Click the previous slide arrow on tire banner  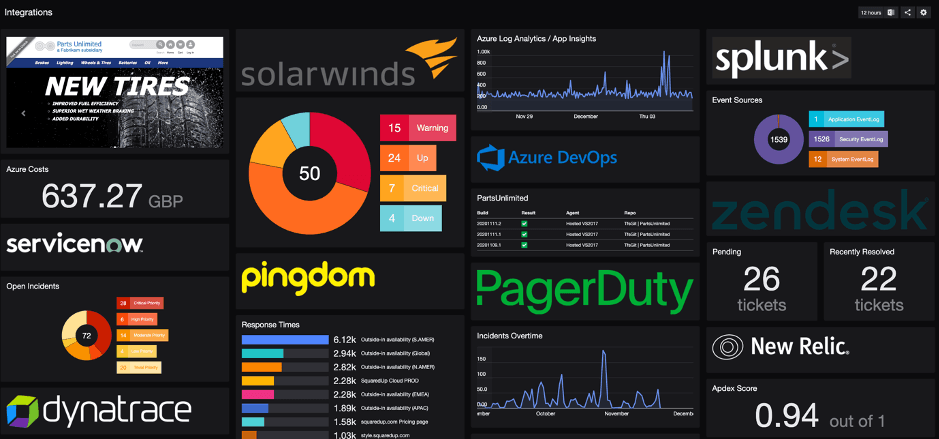pos(23,113)
